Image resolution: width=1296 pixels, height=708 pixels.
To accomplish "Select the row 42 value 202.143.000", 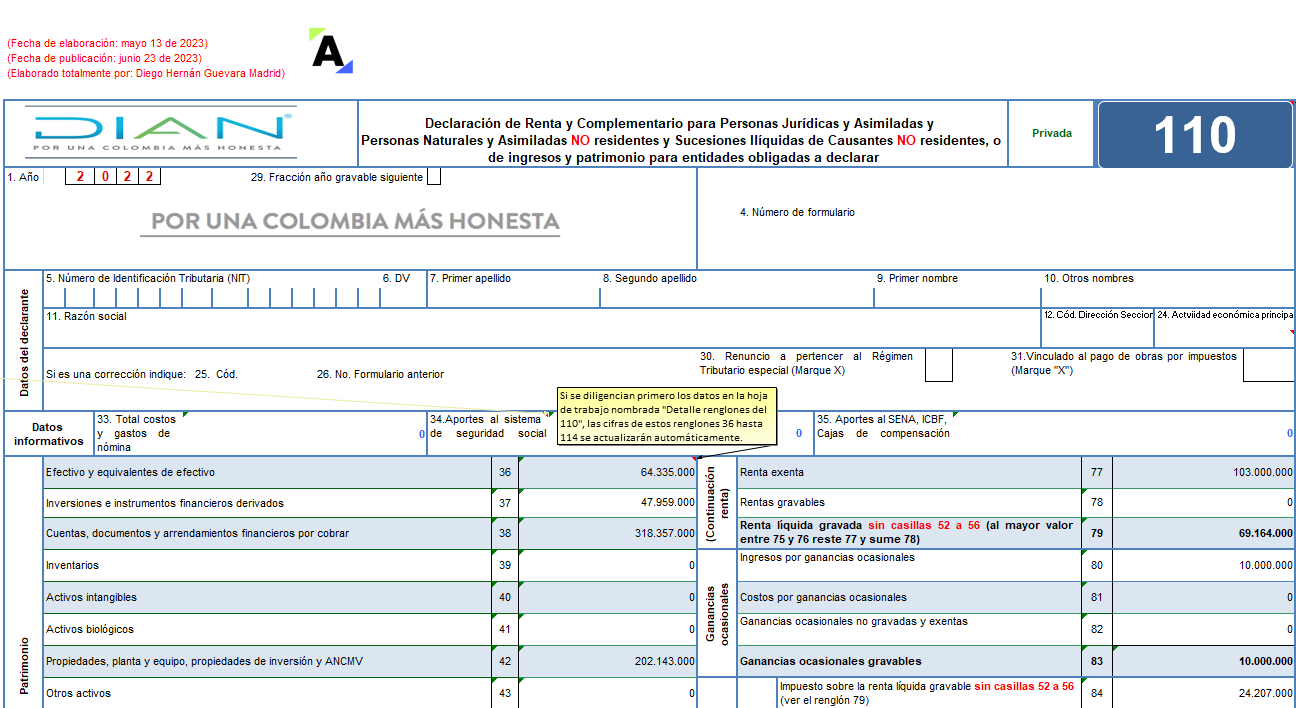I will pos(607,661).
